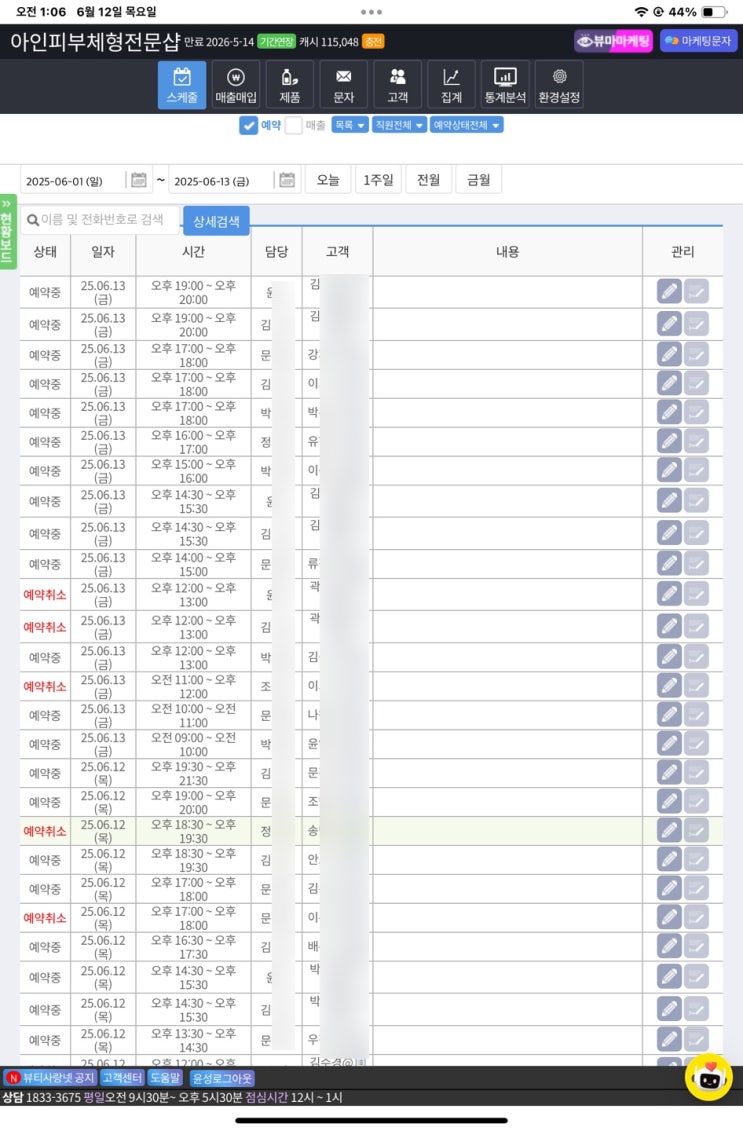Open the 제품 products icon

(x=289, y=84)
